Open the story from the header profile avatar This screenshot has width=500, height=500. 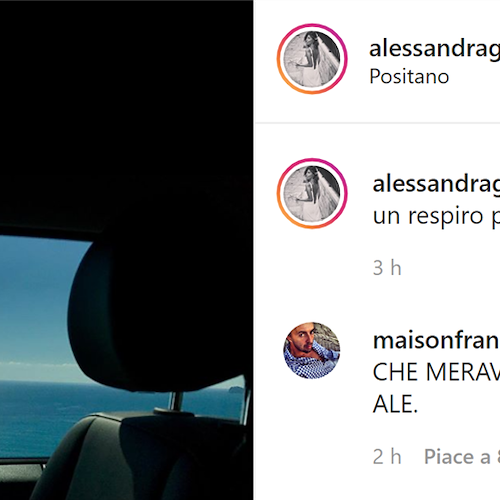(x=312, y=59)
